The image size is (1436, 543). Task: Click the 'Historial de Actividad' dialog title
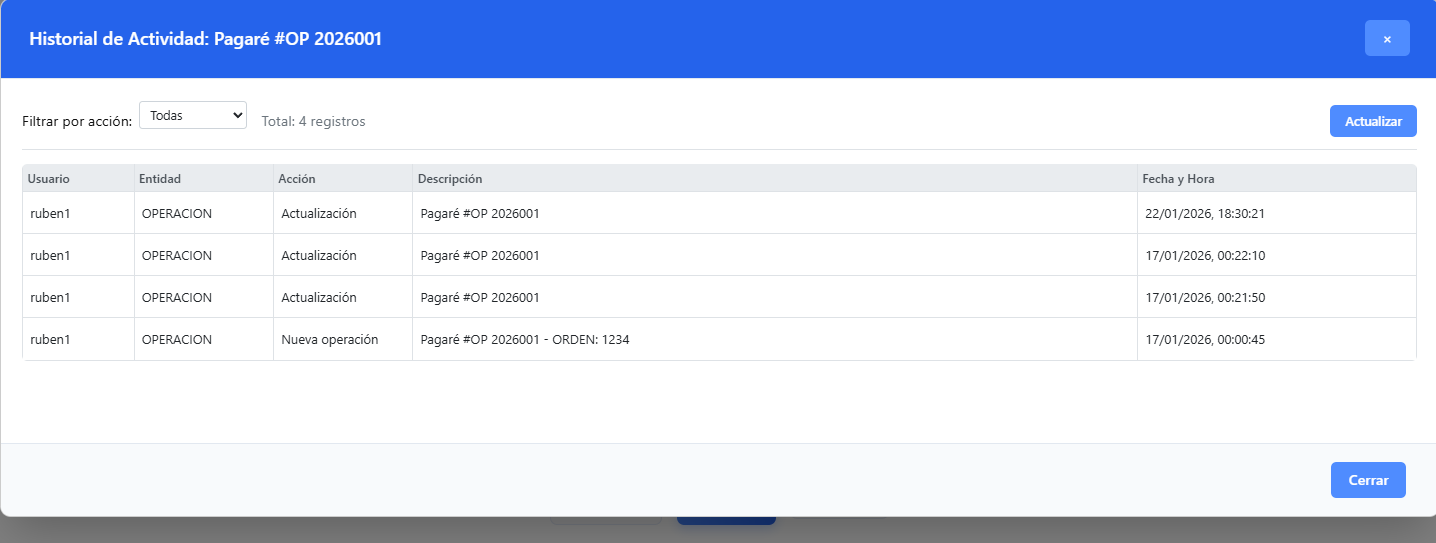click(x=205, y=39)
